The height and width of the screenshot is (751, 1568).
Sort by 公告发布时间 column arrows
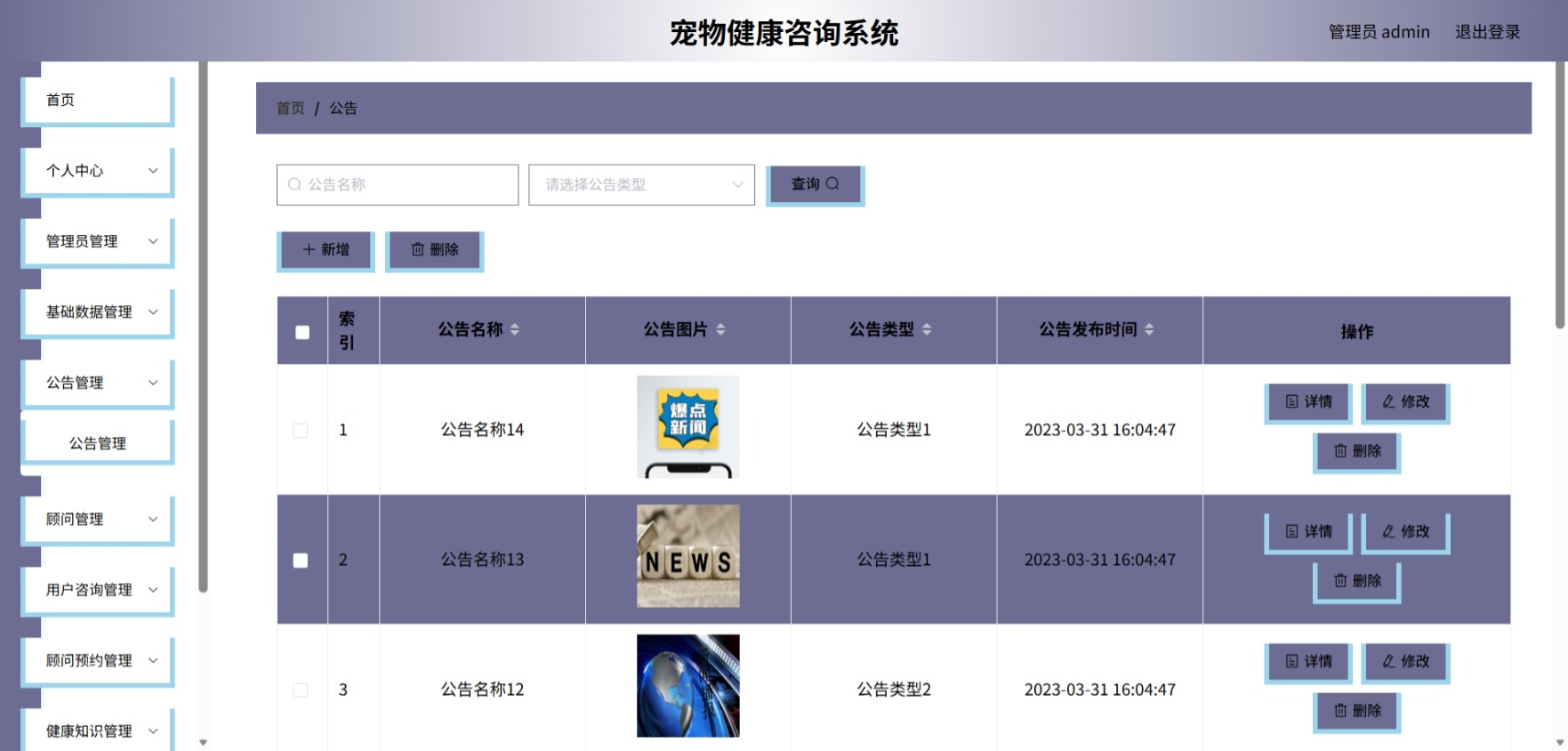click(x=1149, y=329)
